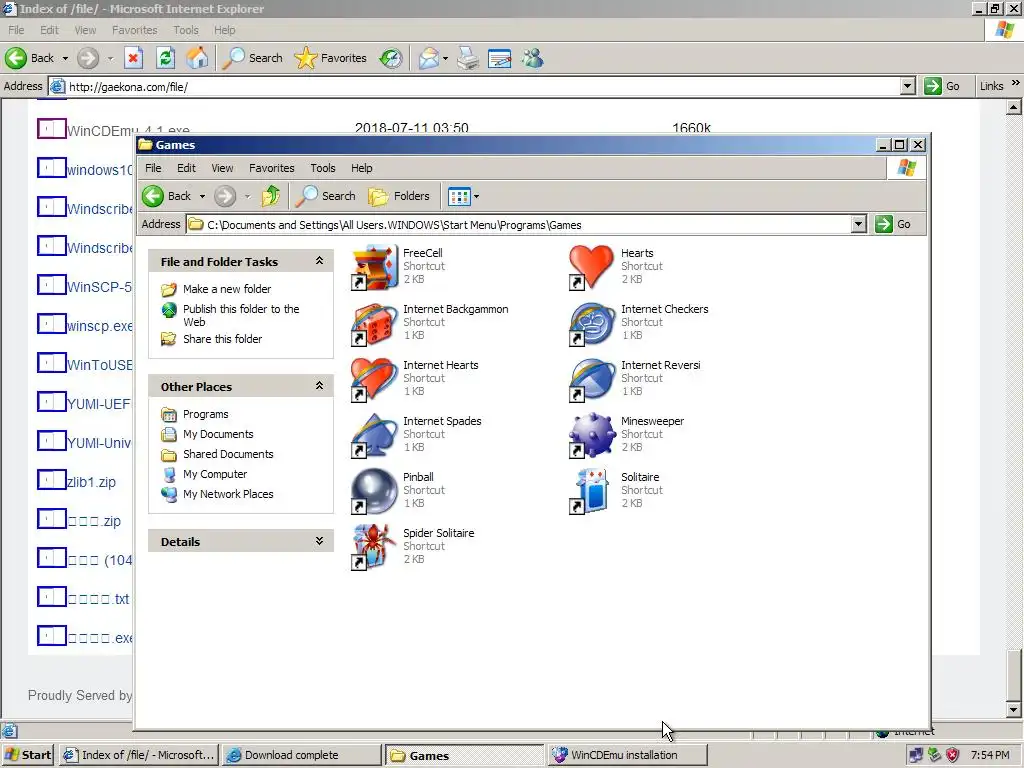
Task: Open Internet Explorer address bar dropdown
Action: click(908, 86)
